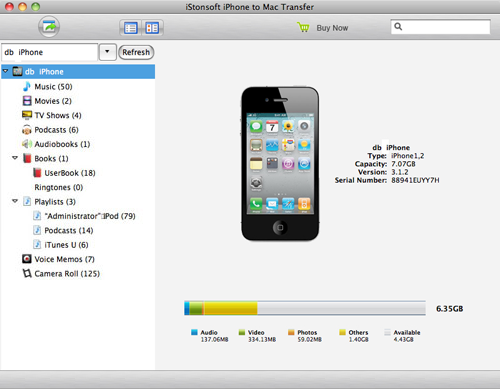This screenshot has height=389, width=500.
Task: Open the Buy Now link
Action: point(332,28)
